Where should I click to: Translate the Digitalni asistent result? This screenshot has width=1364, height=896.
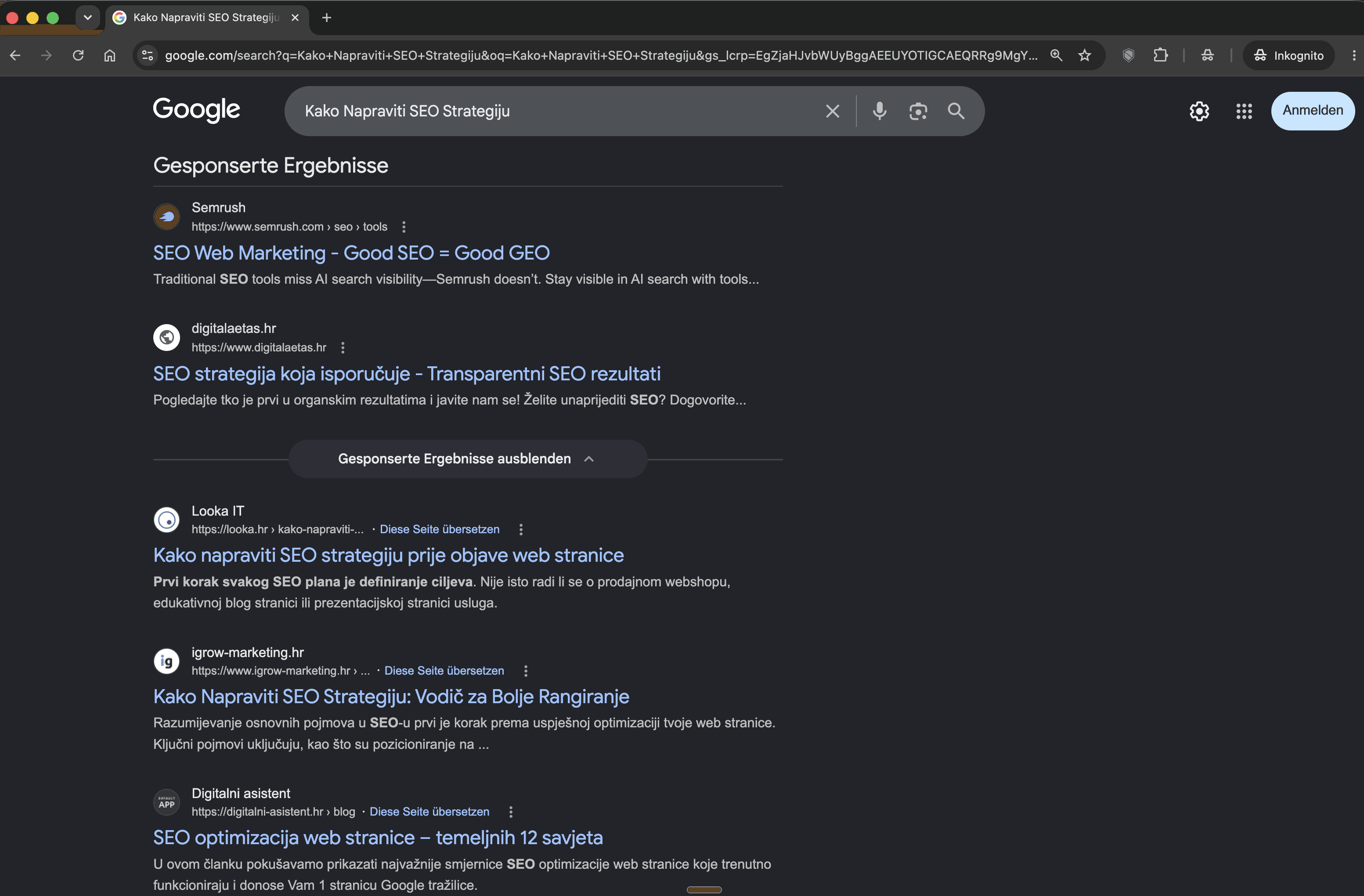[x=429, y=812]
